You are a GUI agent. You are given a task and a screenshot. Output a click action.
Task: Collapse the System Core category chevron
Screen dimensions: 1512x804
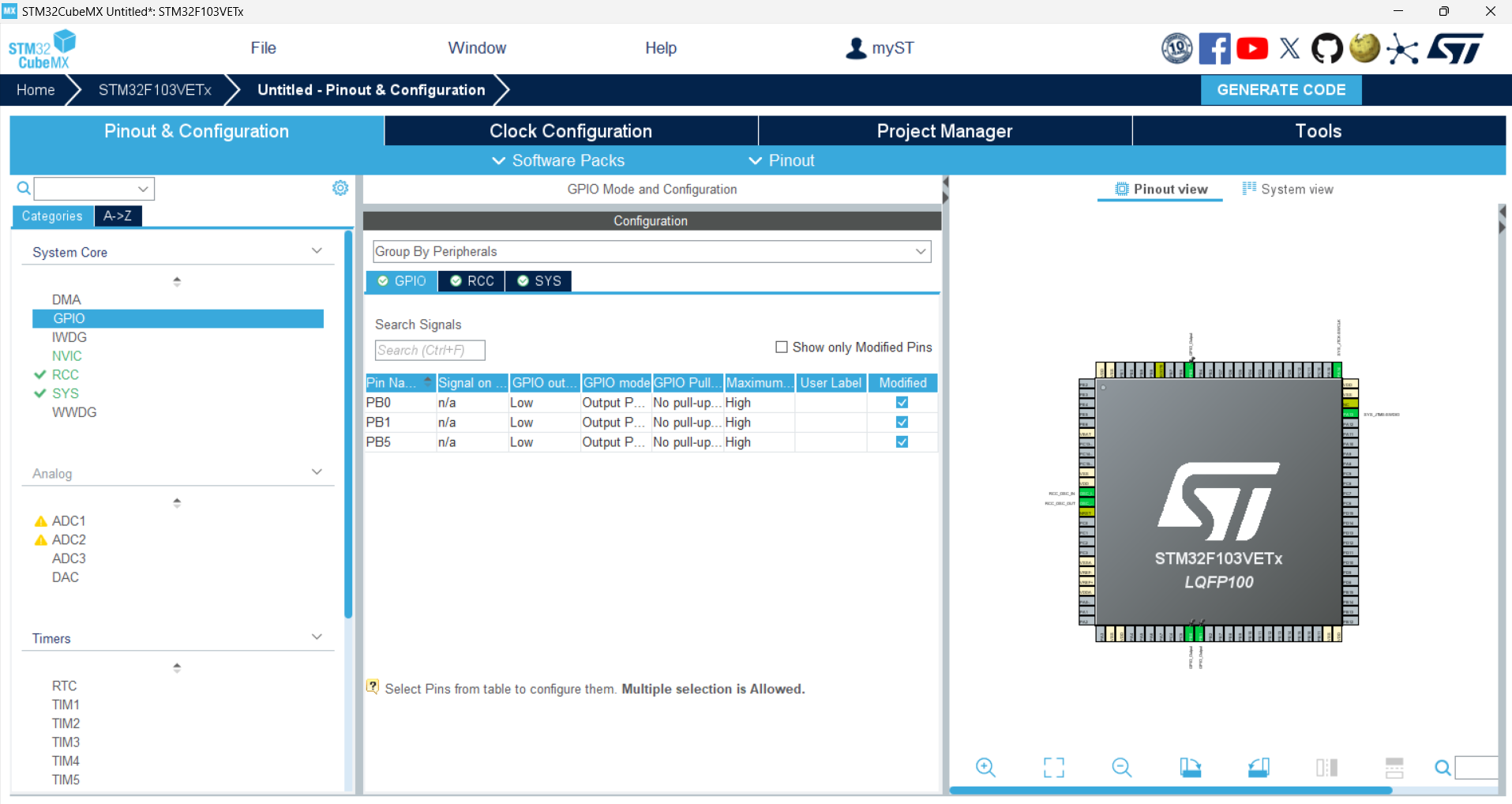317,250
